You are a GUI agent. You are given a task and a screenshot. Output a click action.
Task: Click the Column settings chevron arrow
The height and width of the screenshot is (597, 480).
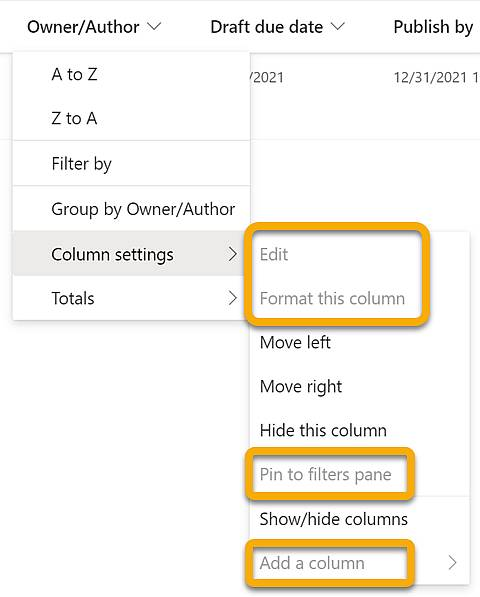tap(233, 254)
